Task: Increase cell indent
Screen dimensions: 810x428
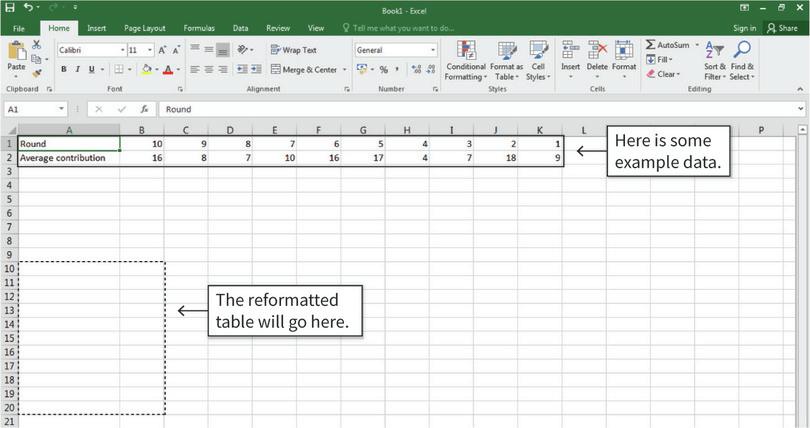Action: [x=256, y=69]
